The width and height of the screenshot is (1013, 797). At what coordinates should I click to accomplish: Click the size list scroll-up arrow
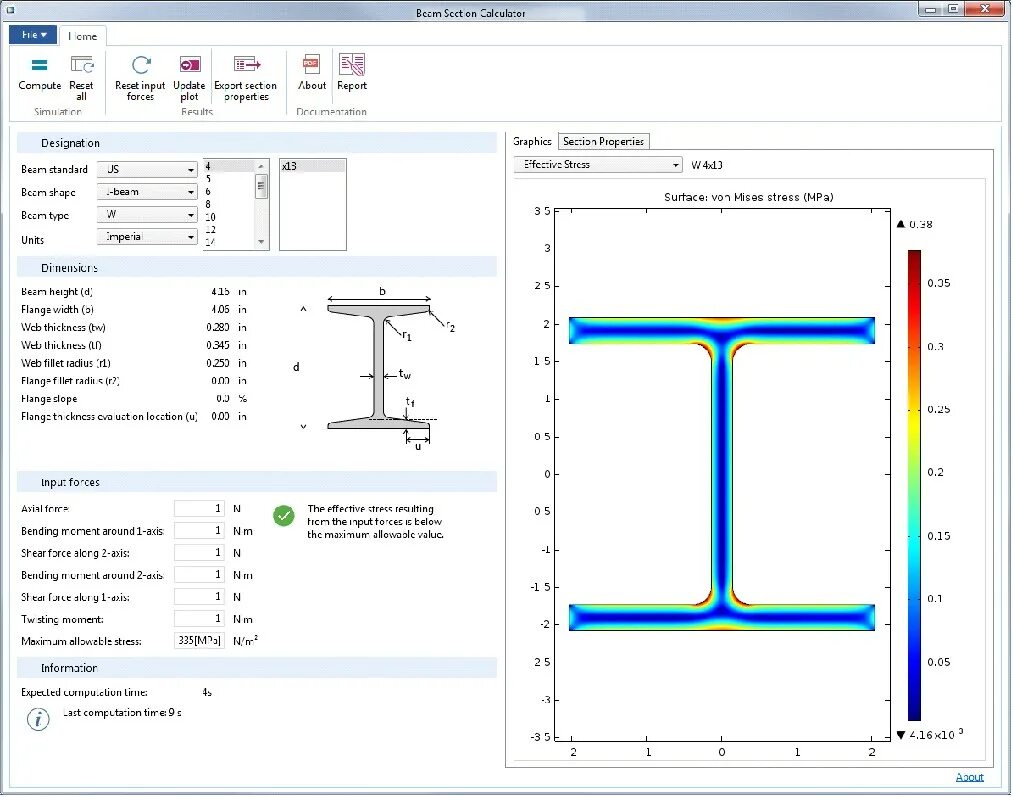[x=261, y=166]
